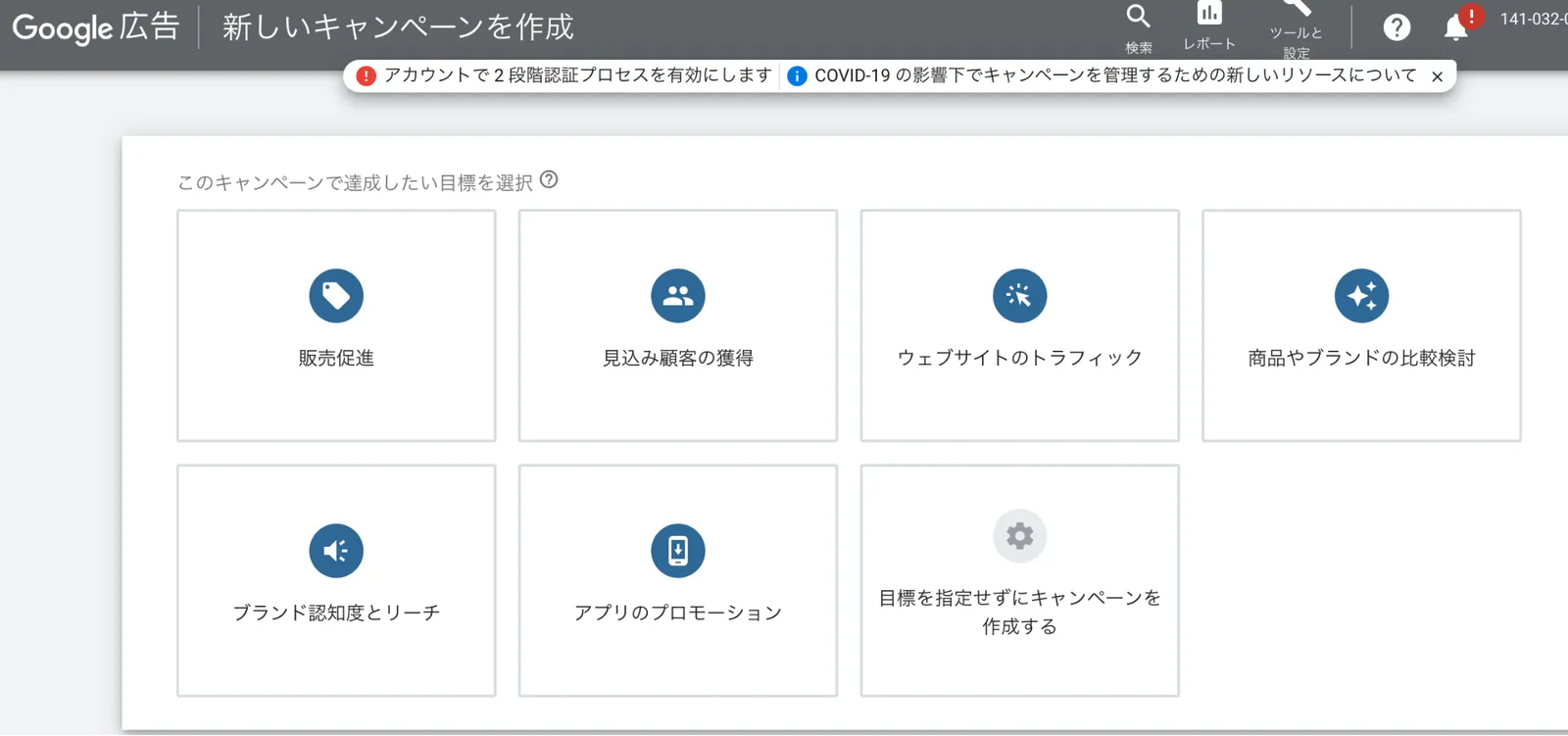Click the red alert icon in banner
1568x736 pixels.
[366, 76]
